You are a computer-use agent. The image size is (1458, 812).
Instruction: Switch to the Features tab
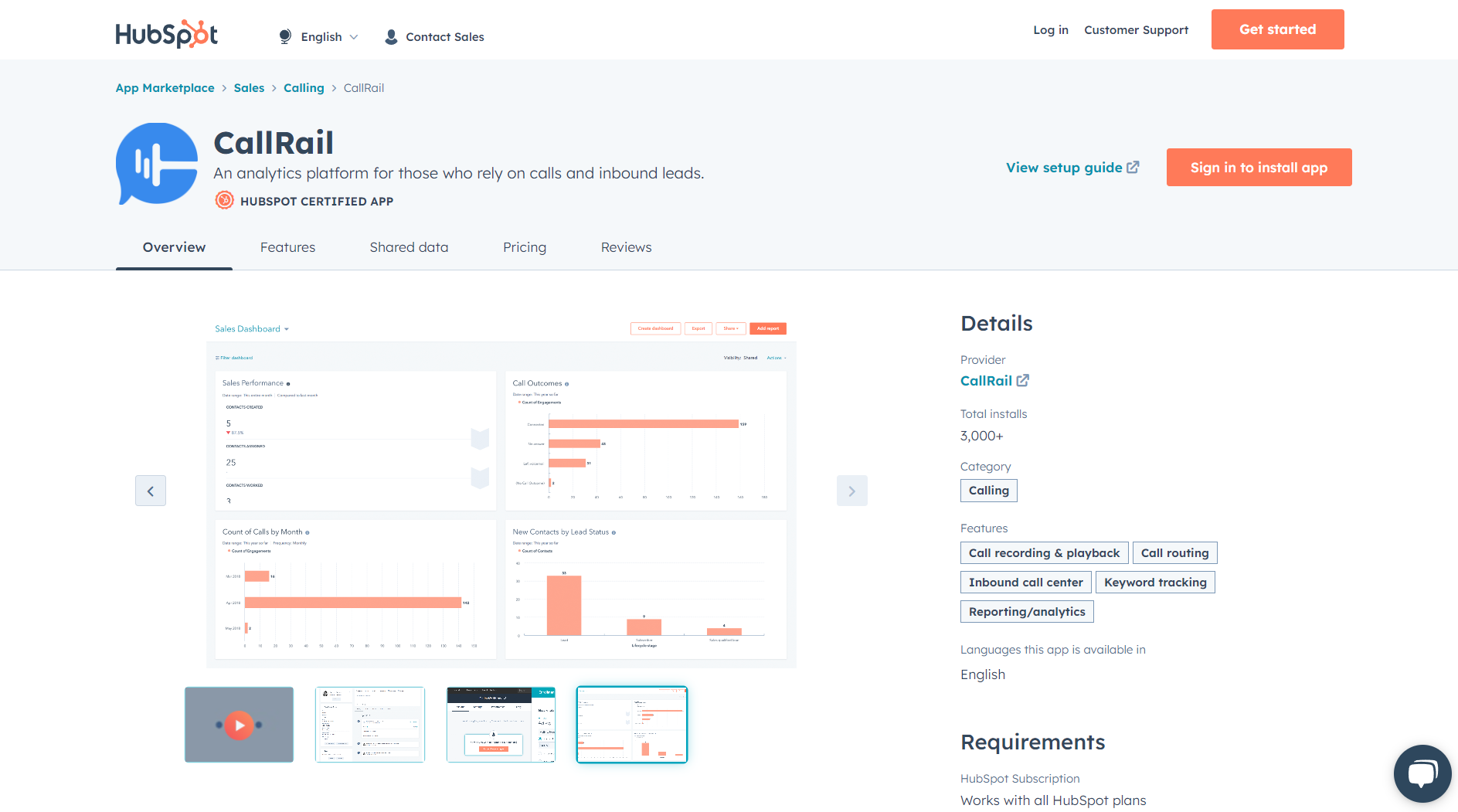[287, 247]
